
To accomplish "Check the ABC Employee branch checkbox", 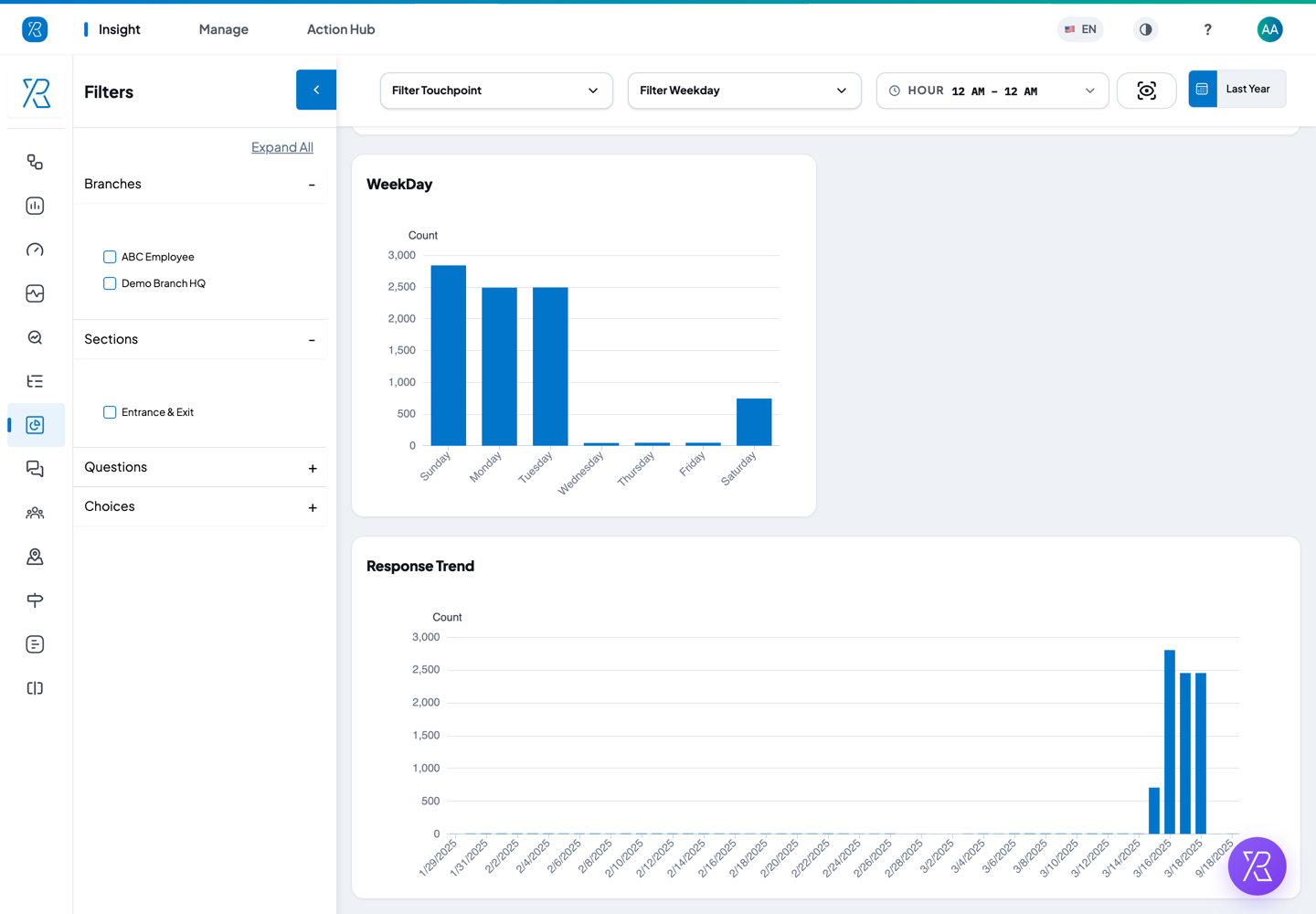I will [110, 257].
